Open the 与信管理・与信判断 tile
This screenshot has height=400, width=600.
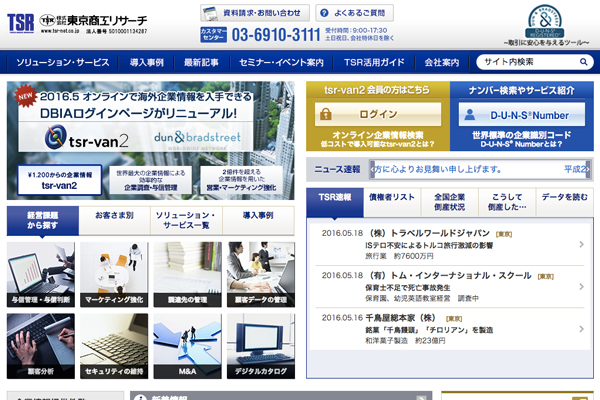coord(41,274)
